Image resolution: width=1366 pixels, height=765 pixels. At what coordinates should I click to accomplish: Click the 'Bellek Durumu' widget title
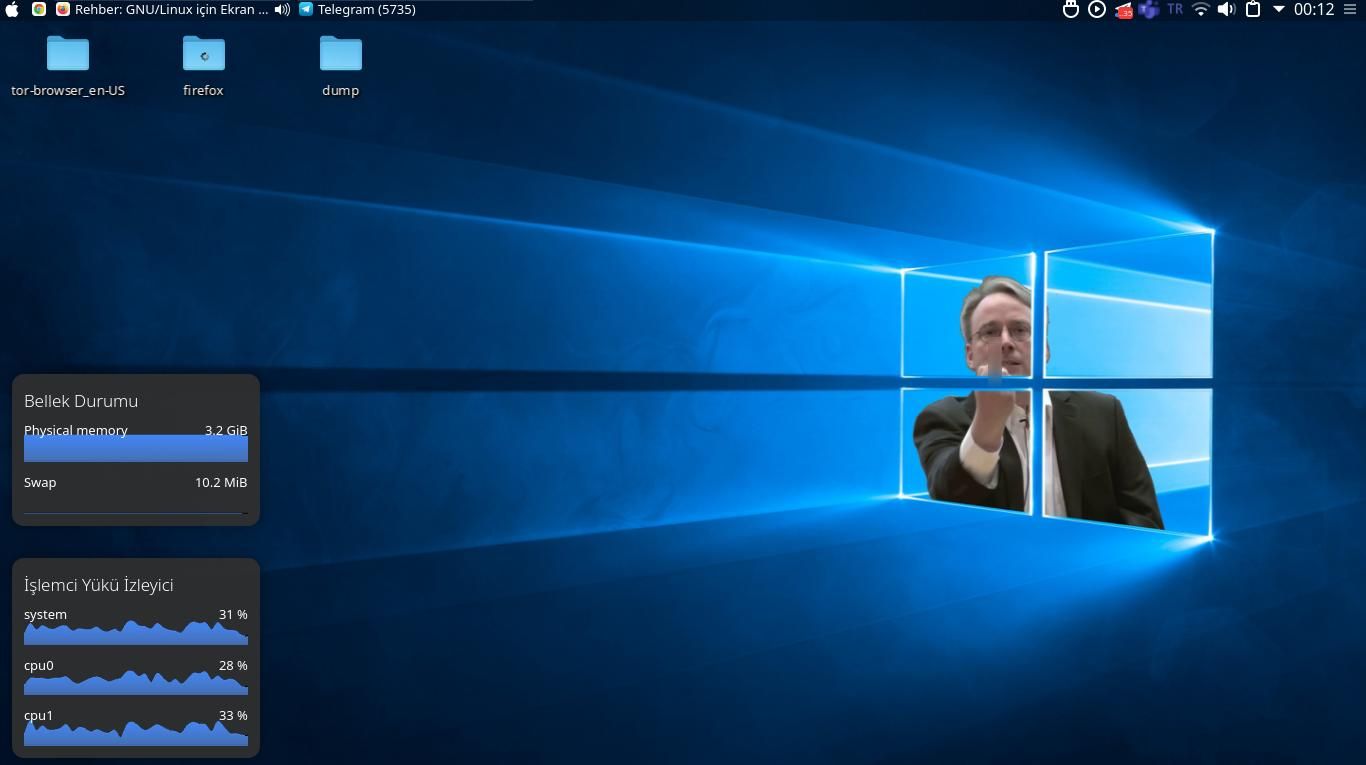click(x=81, y=401)
